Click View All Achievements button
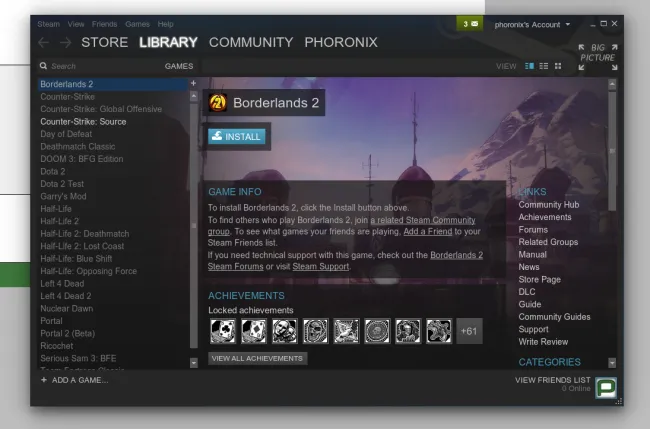This screenshot has height=429, width=650. pos(257,359)
